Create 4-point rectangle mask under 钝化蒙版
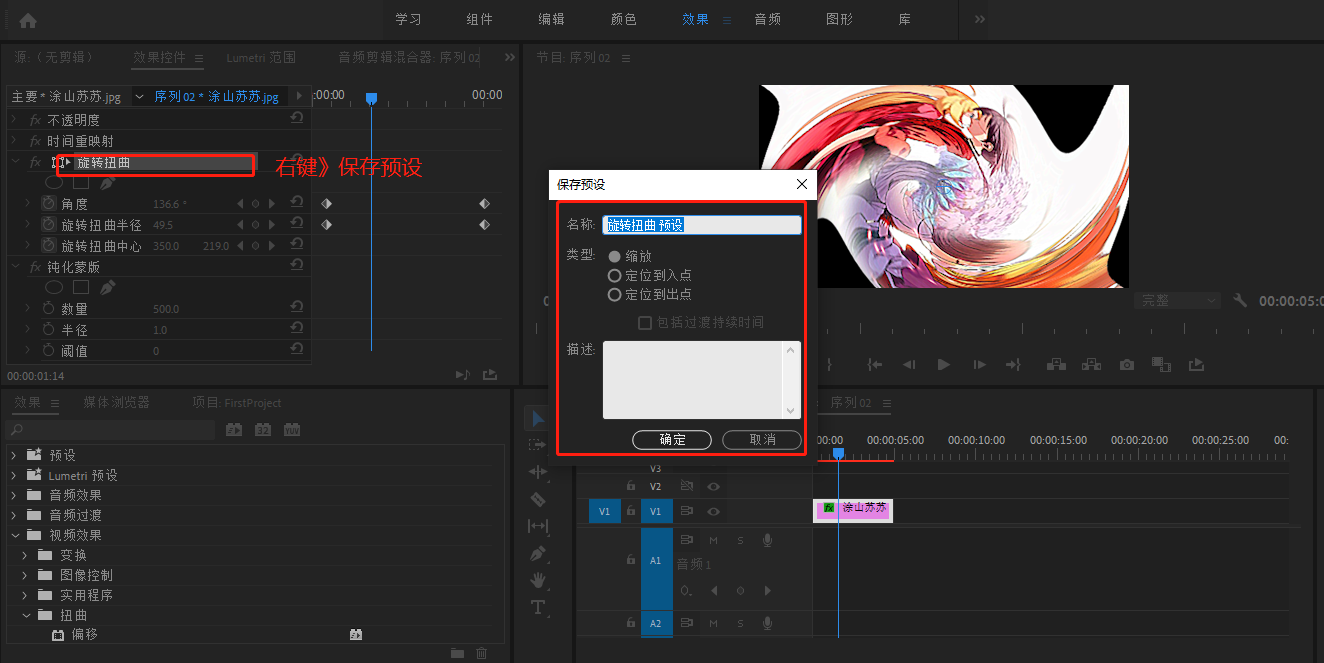The height and width of the screenshot is (663, 1324). coord(81,288)
